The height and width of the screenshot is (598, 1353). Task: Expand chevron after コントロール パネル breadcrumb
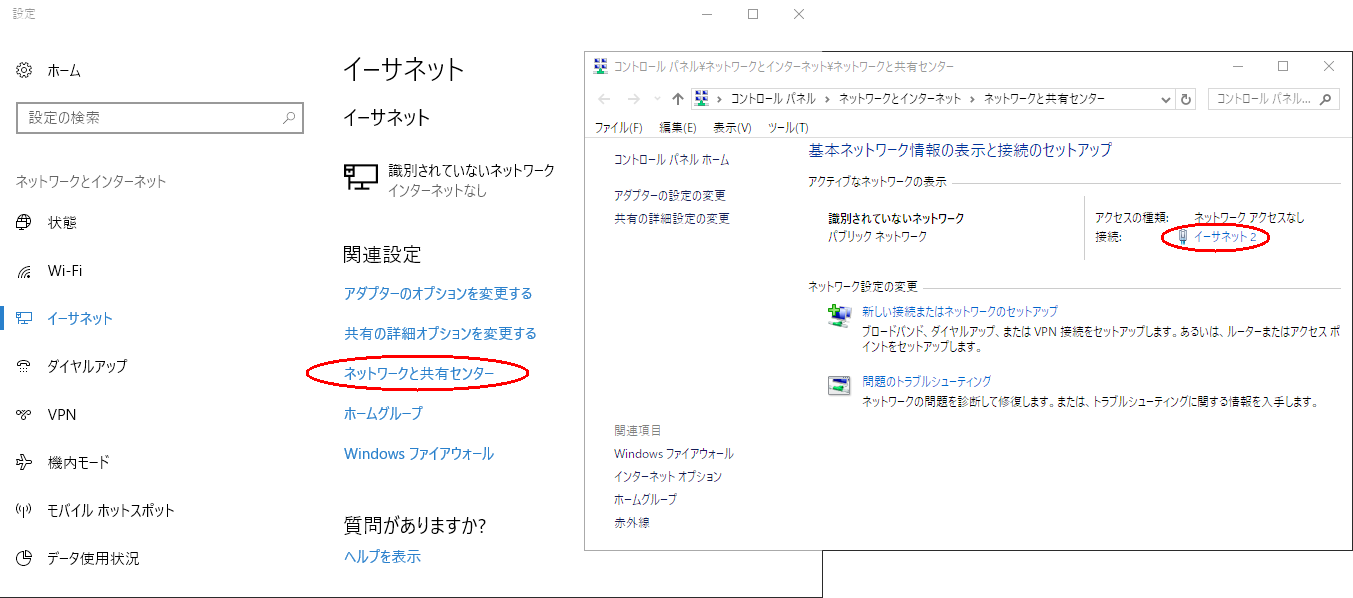coord(828,99)
